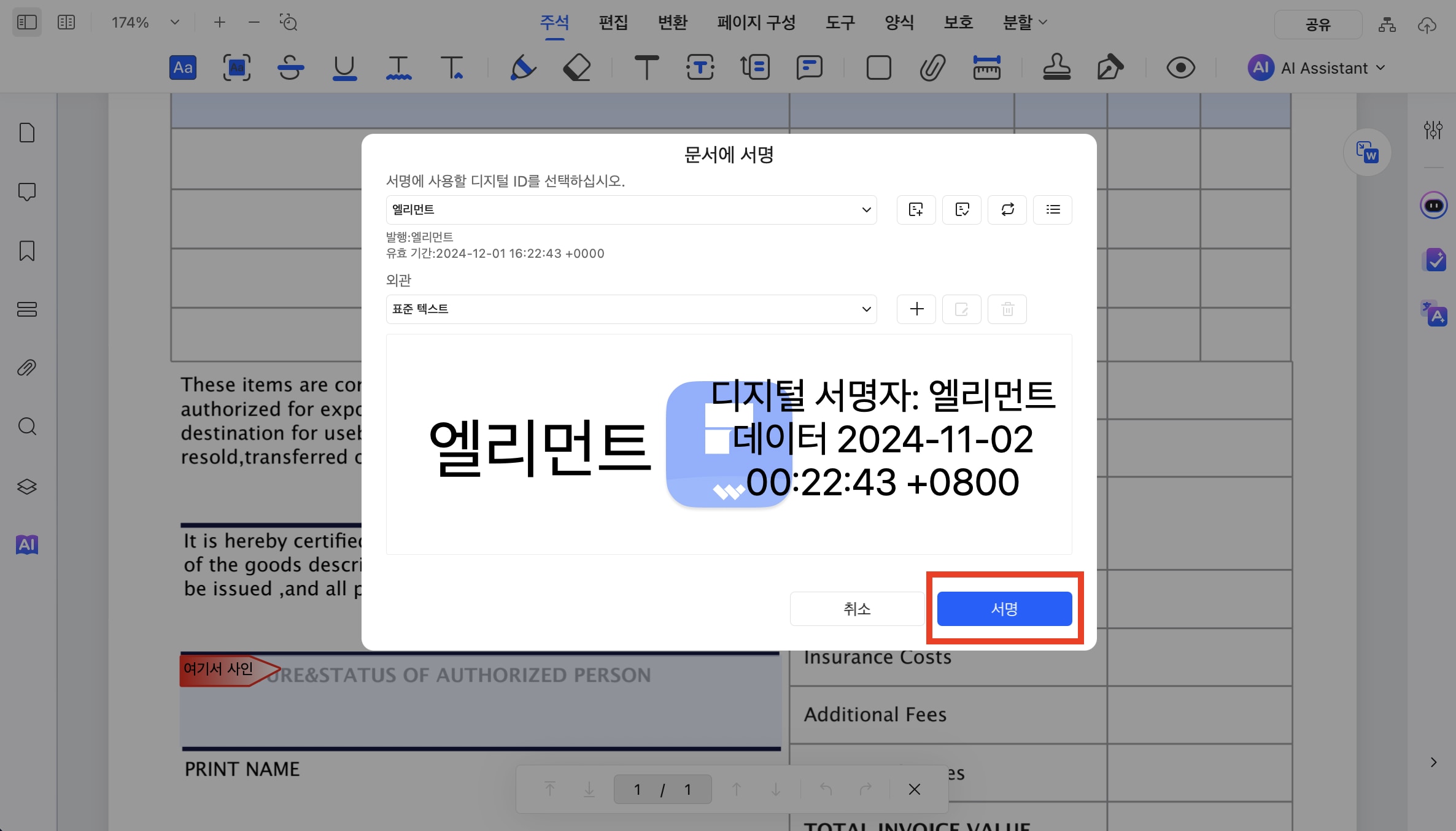Click the delete appearance trash icon
The image size is (1456, 831).
click(x=1007, y=309)
